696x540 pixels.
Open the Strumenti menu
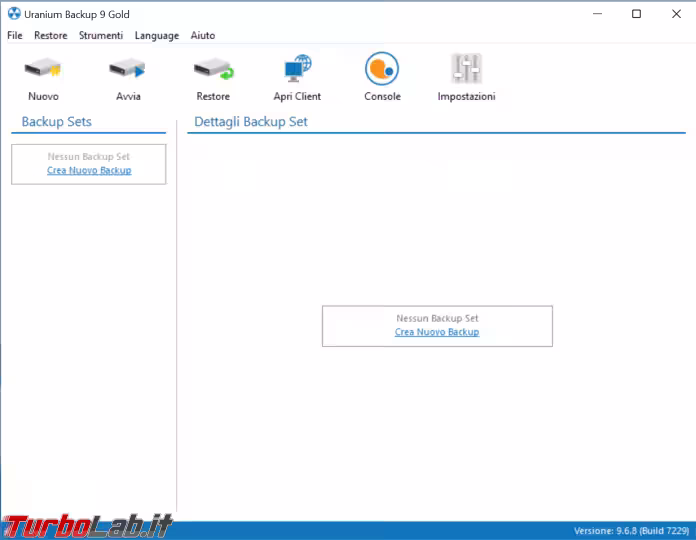[101, 35]
